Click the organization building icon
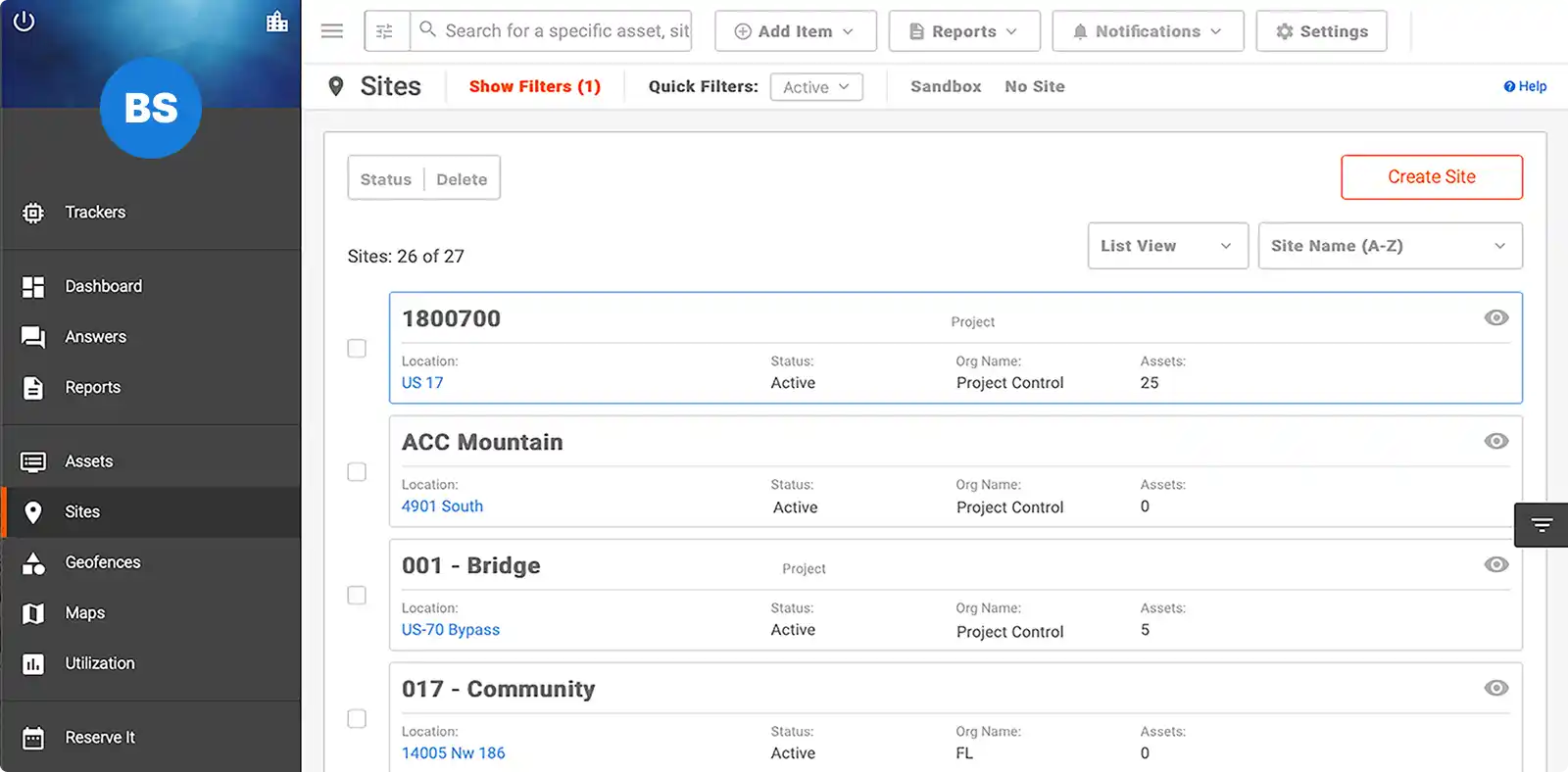 [x=277, y=22]
